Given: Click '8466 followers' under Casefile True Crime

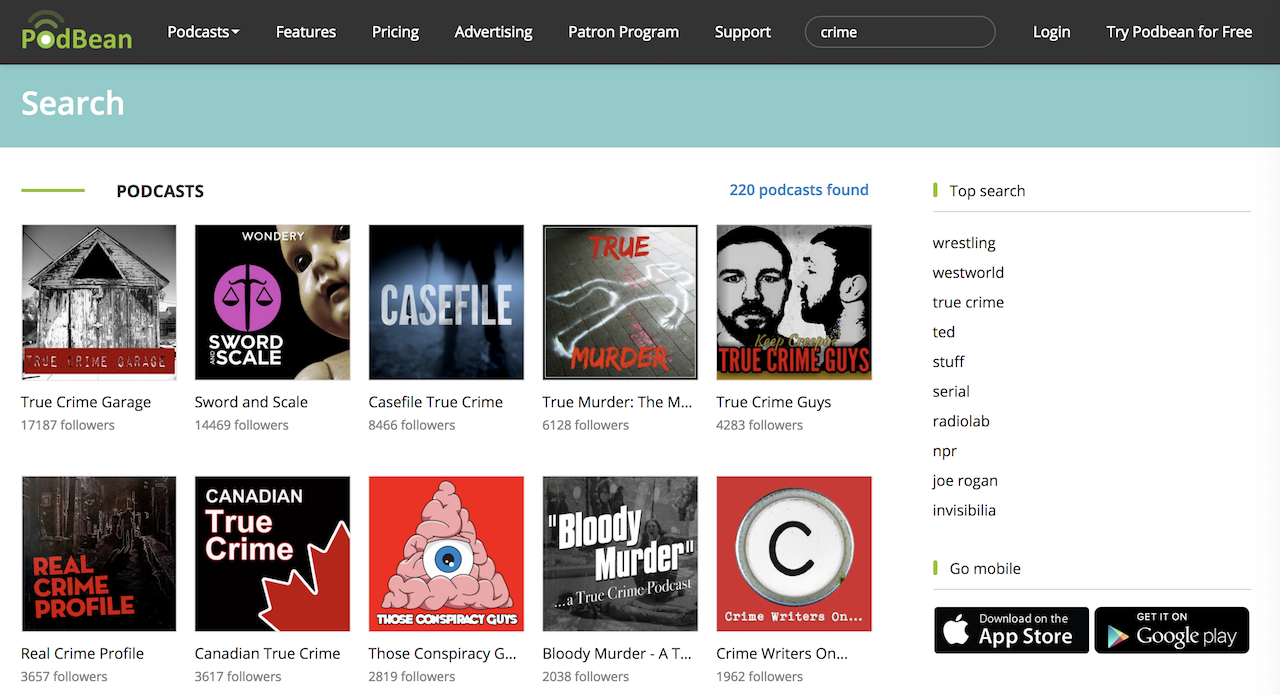Looking at the screenshot, I should click(411, 425).
